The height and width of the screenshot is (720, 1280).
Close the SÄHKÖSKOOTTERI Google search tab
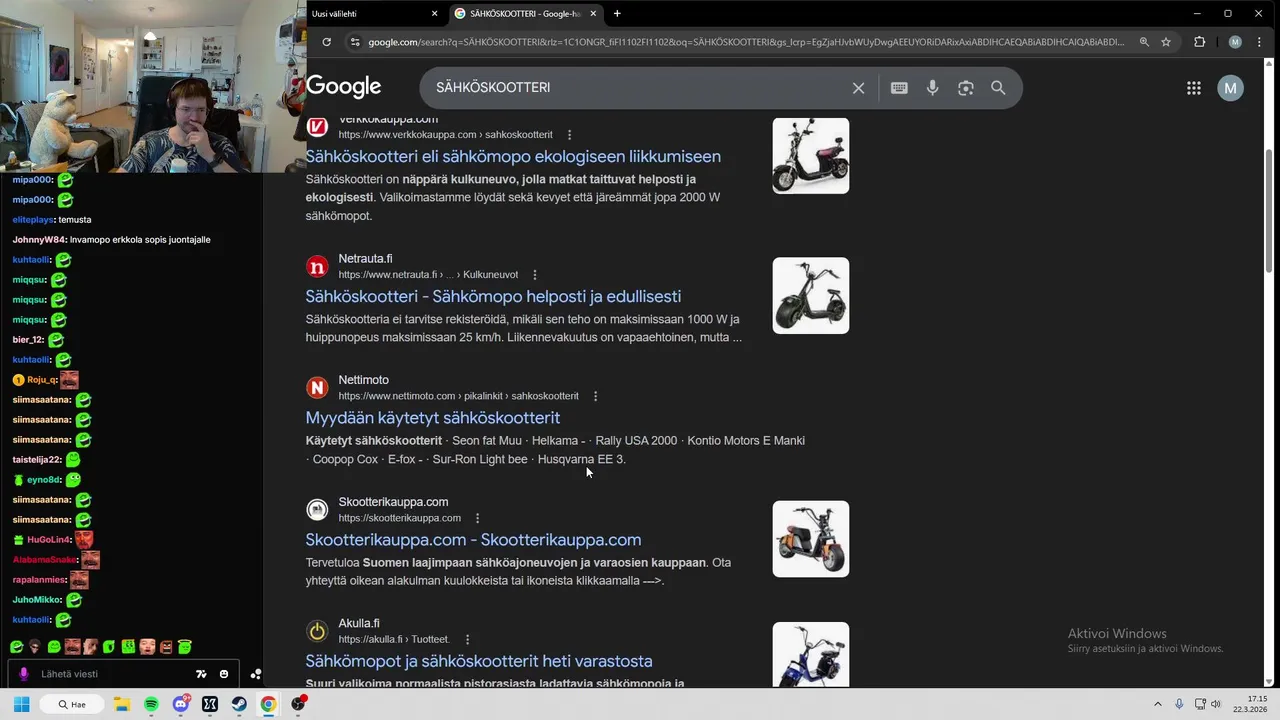pos(594,14)
